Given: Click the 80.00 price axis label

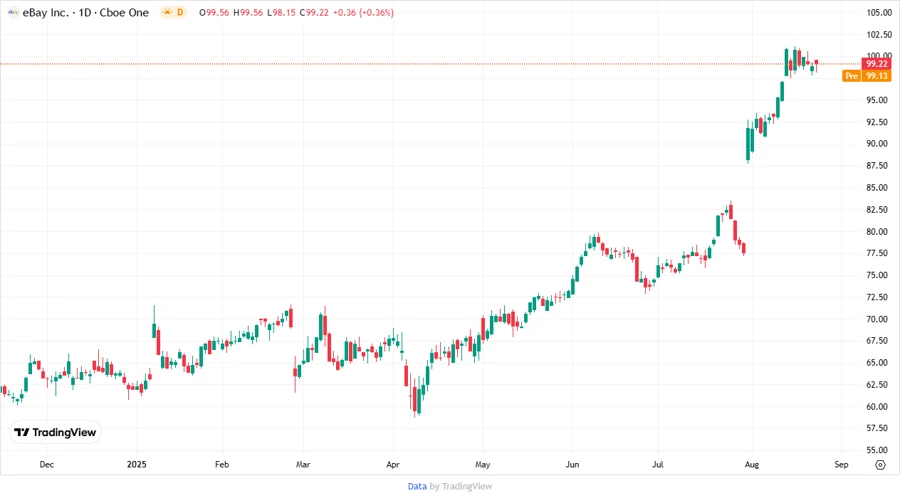Looking at the screenshot, I should (877, 231).
